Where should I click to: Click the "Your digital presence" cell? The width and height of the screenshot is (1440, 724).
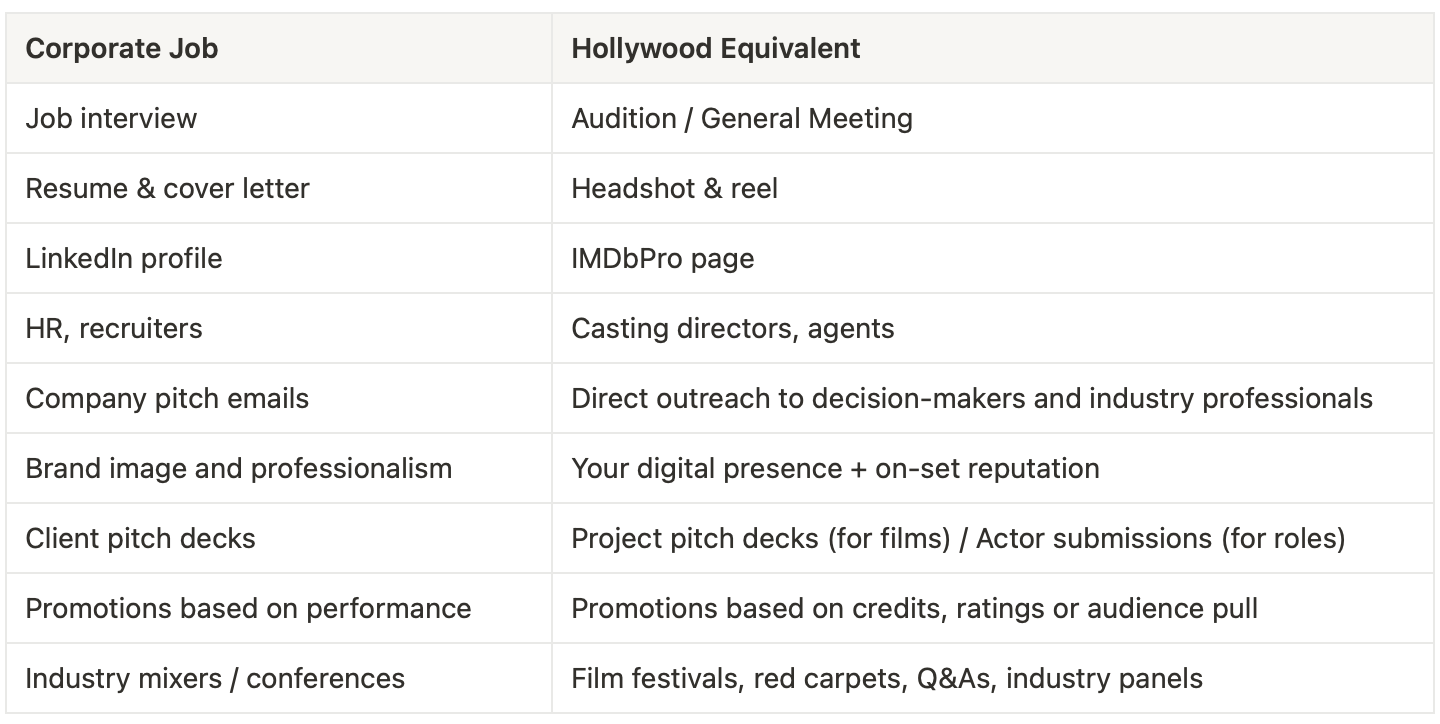pos(835,468)
